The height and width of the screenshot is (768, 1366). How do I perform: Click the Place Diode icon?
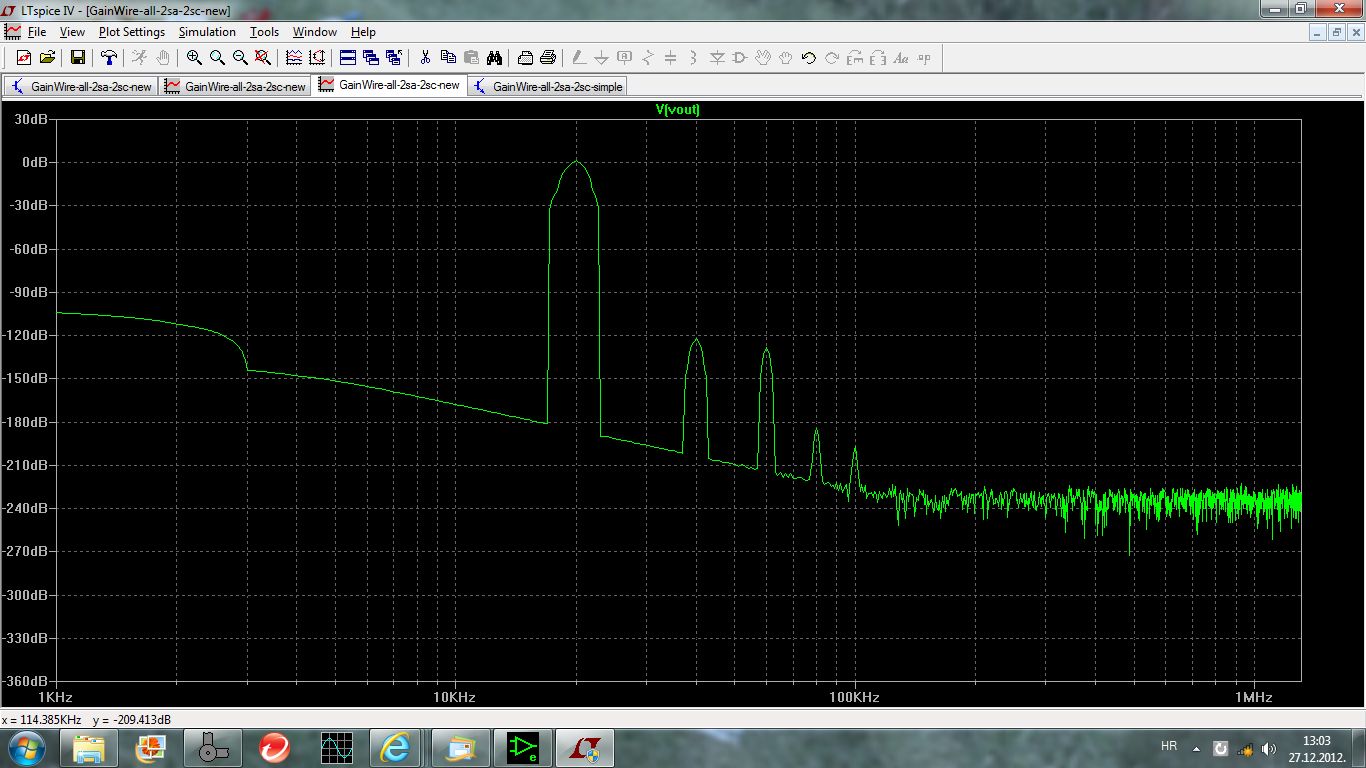(717, 58)
